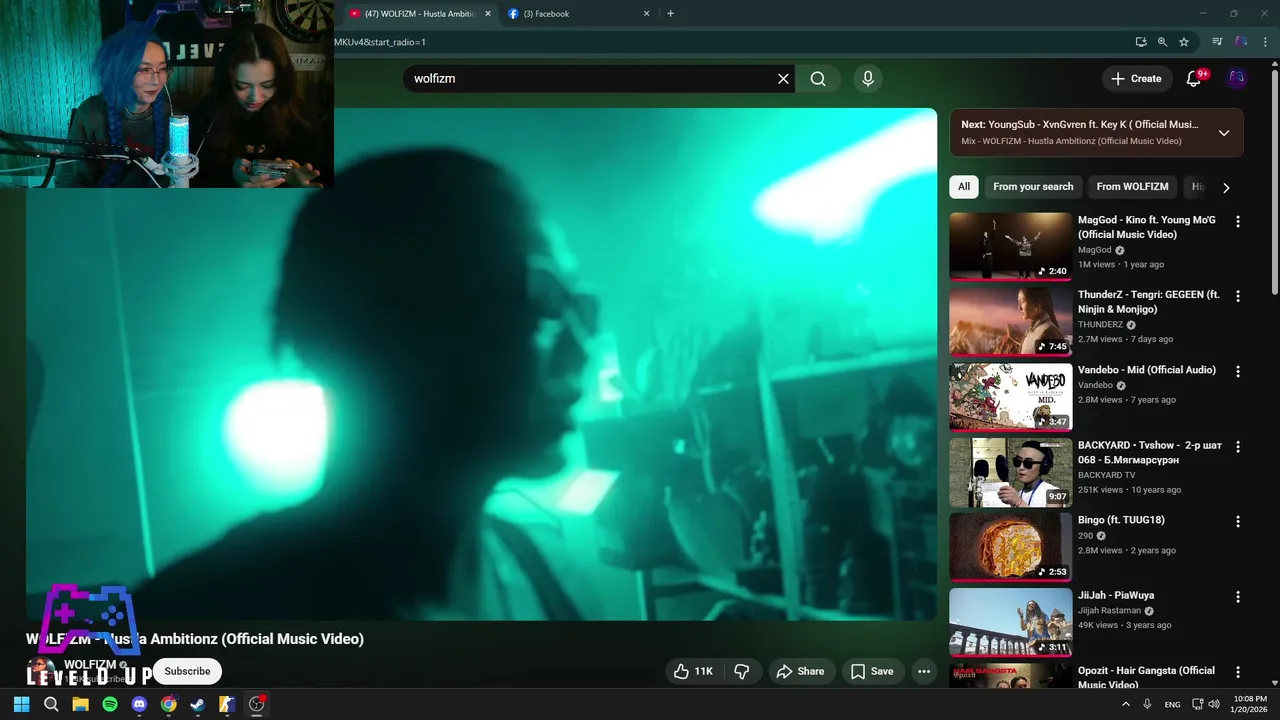Image resolution: width=1280 pixels, height=720 pixels.
Task: Click the install app icon in address bar
Action: 1141,42
